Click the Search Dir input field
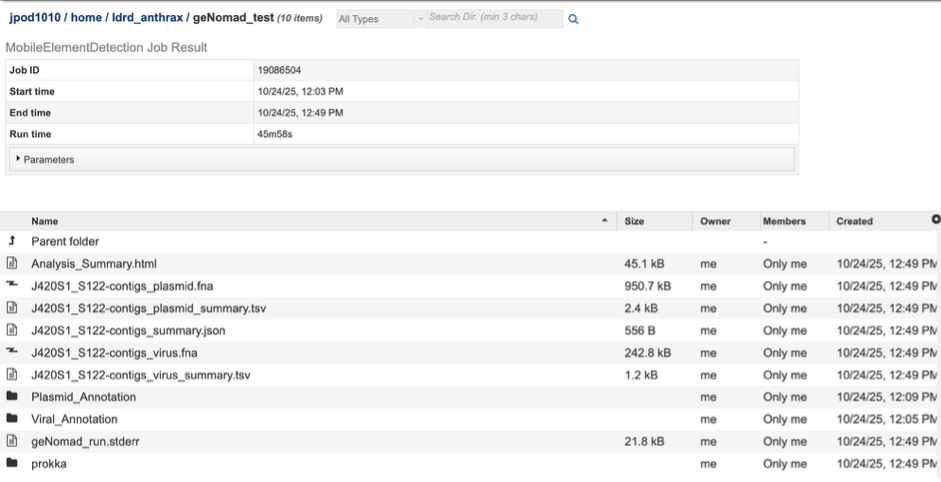This screenshot has height=482, width=941. coord(493,18)
